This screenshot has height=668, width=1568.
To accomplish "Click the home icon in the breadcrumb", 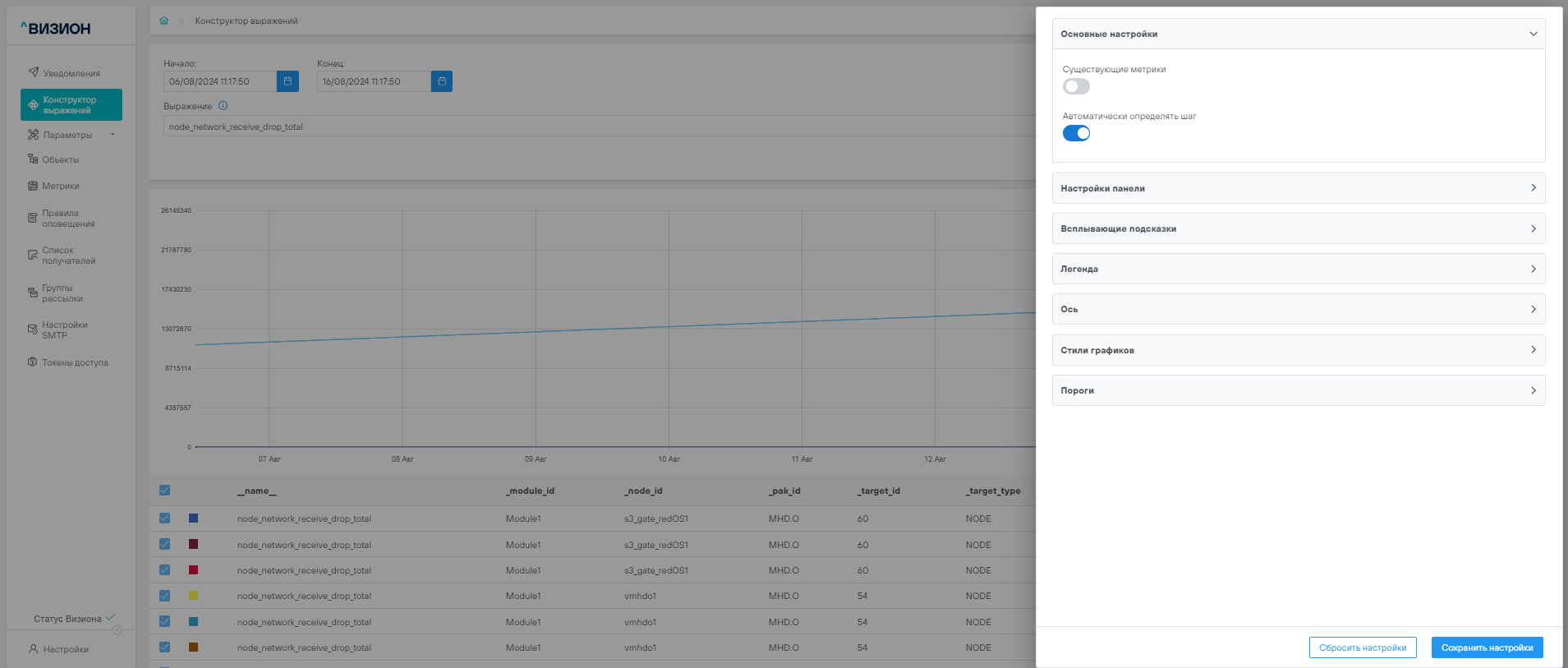I will (163, 21).
